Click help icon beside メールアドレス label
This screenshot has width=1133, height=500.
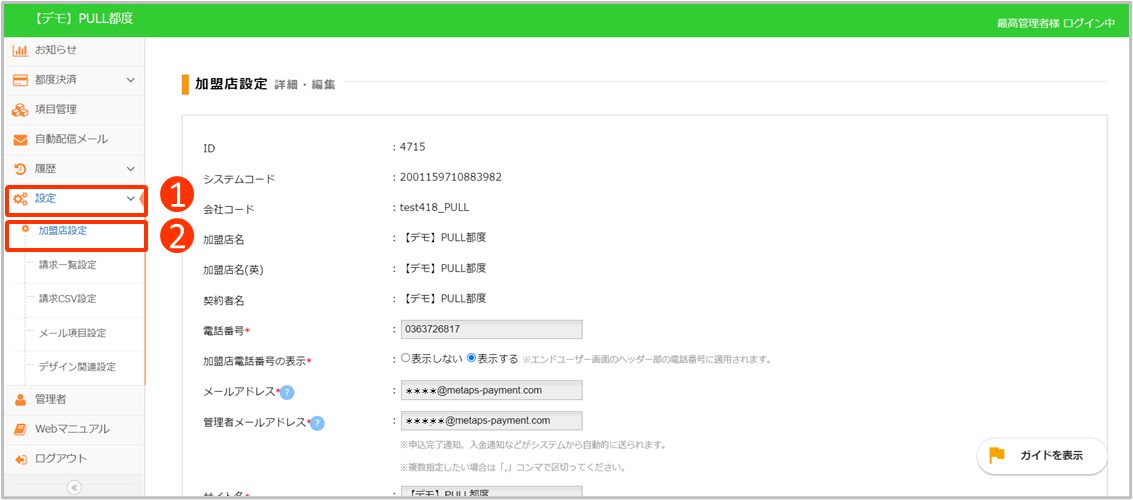tap(287, 392)
